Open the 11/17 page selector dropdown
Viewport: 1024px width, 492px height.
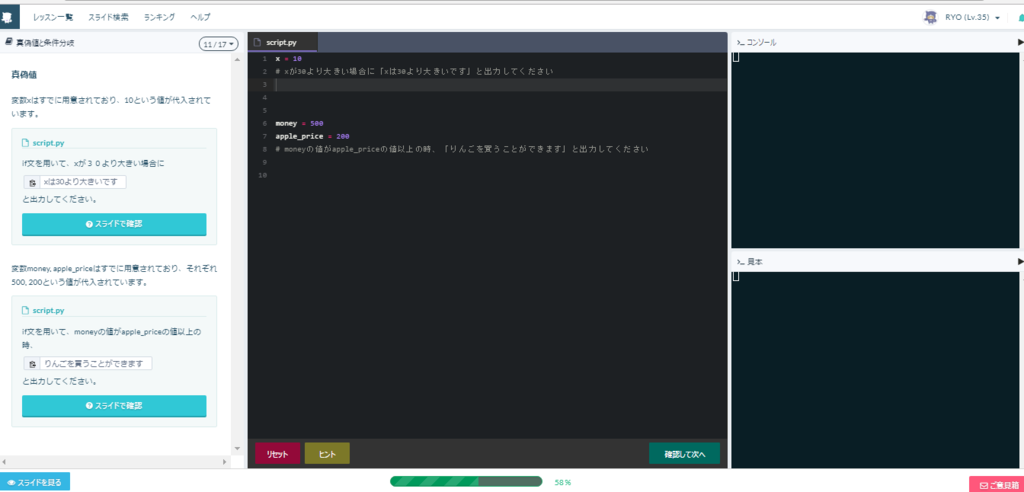tap(218, 44)
